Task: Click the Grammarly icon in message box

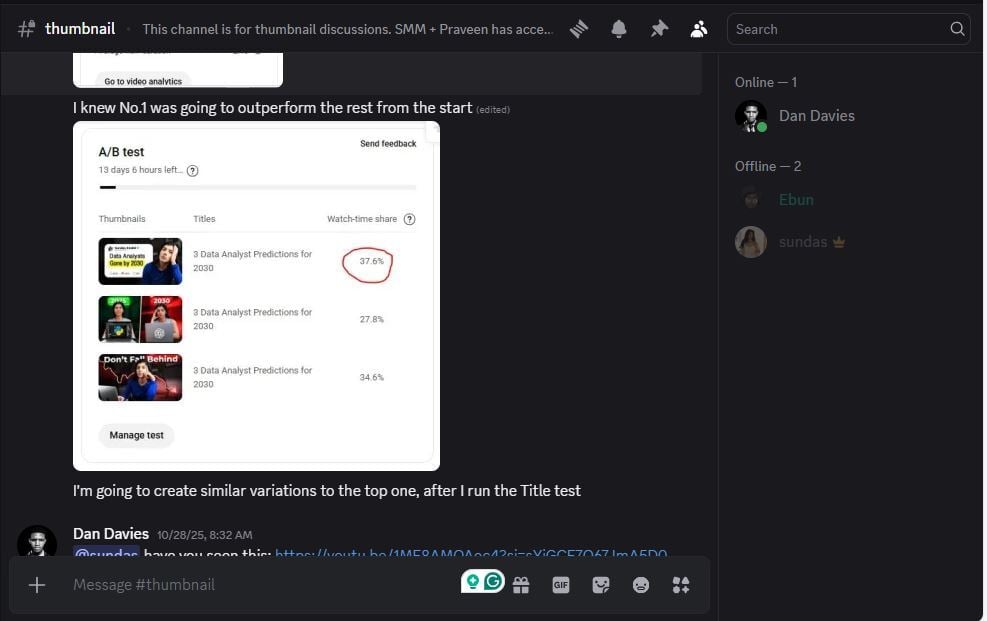Action: tap(492, 581)
